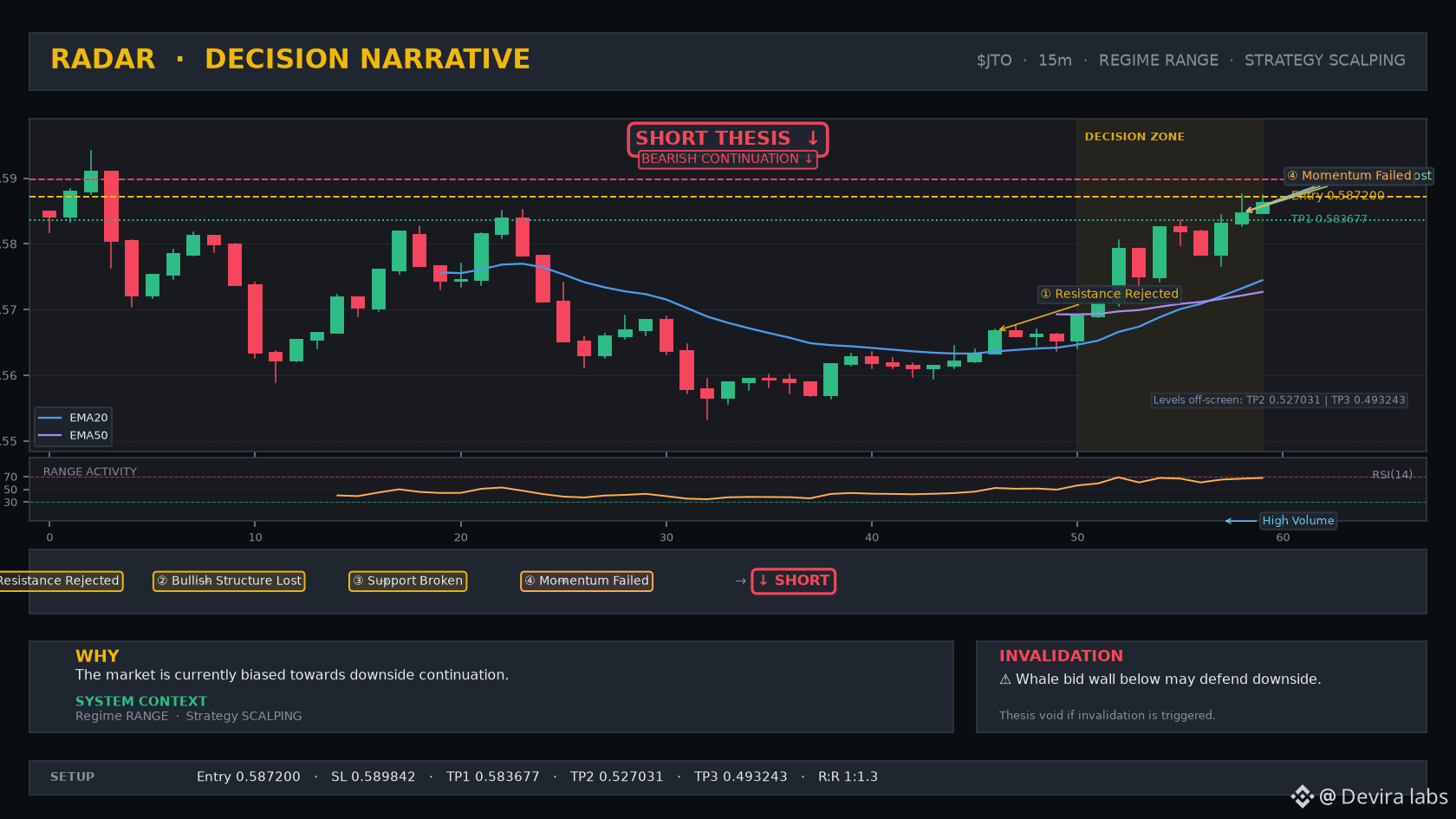The image size is (1456, 819).
Task: Click the TP1 0.583677 label on chart line
Action: [1329, 219]
